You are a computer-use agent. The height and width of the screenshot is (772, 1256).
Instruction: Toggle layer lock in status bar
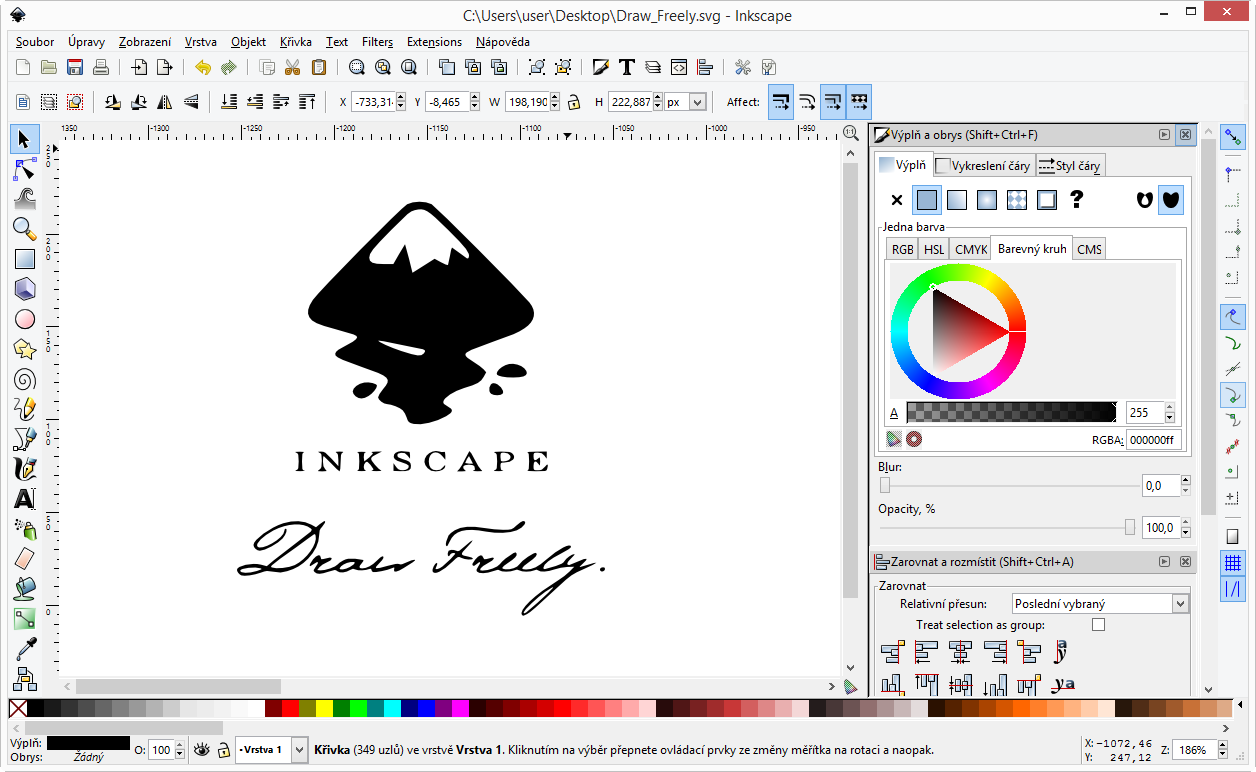pos(222,749)
